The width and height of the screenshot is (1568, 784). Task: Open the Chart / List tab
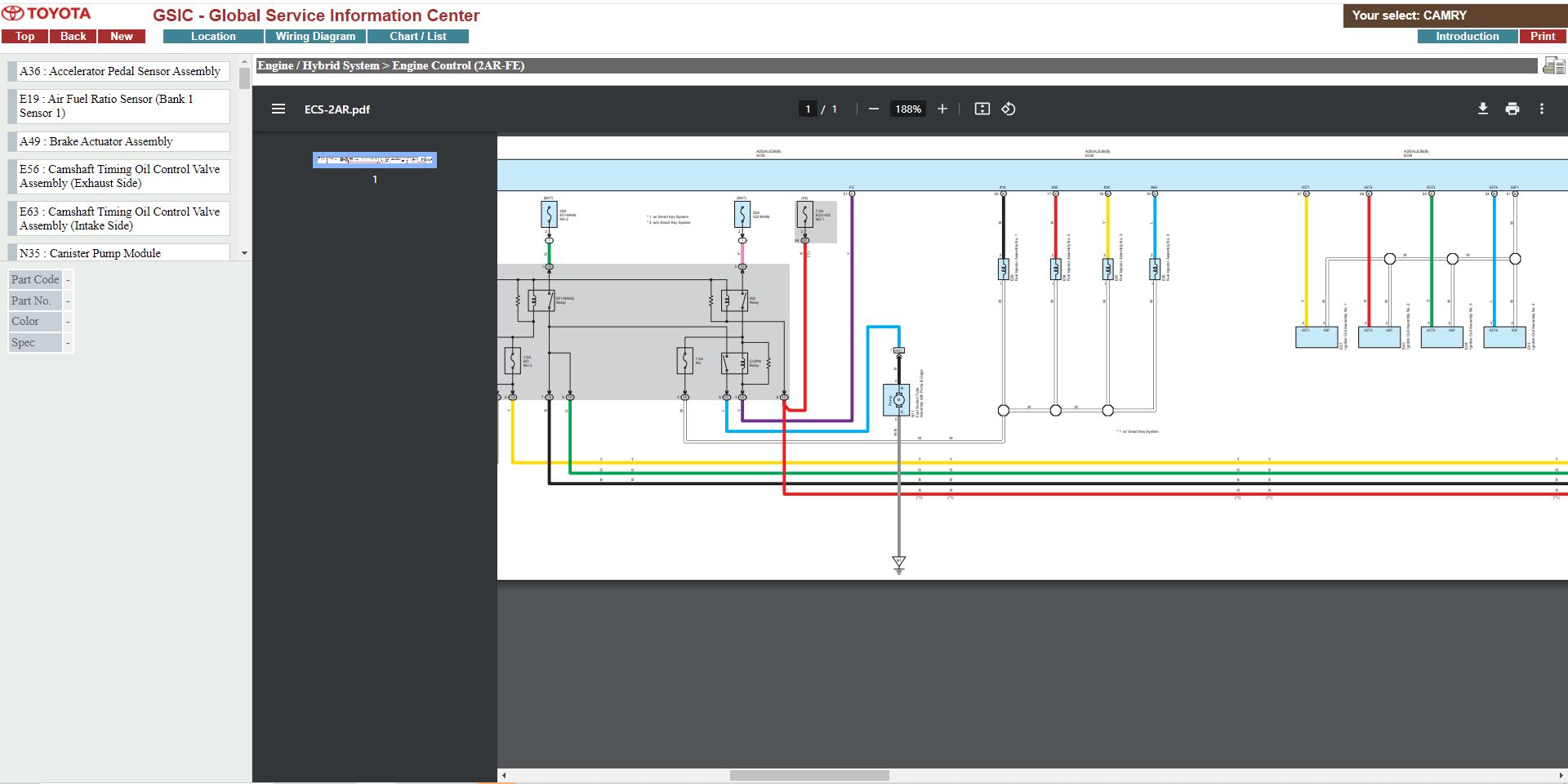418,36
